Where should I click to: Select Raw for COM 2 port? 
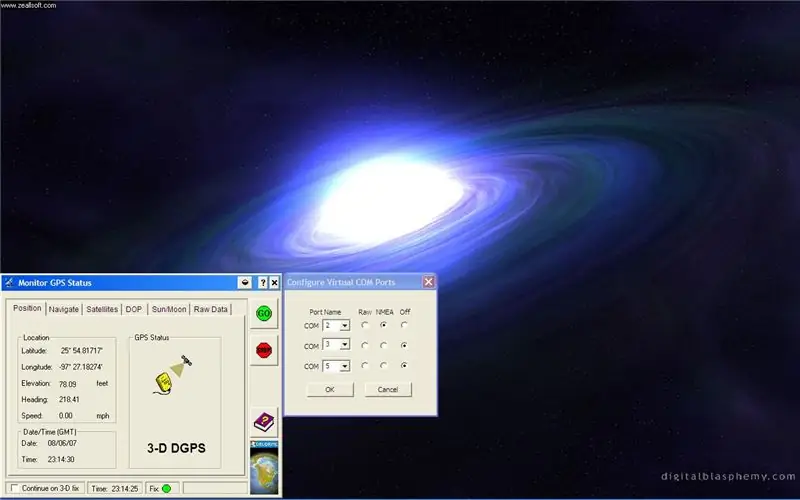[x=365, y=324]
